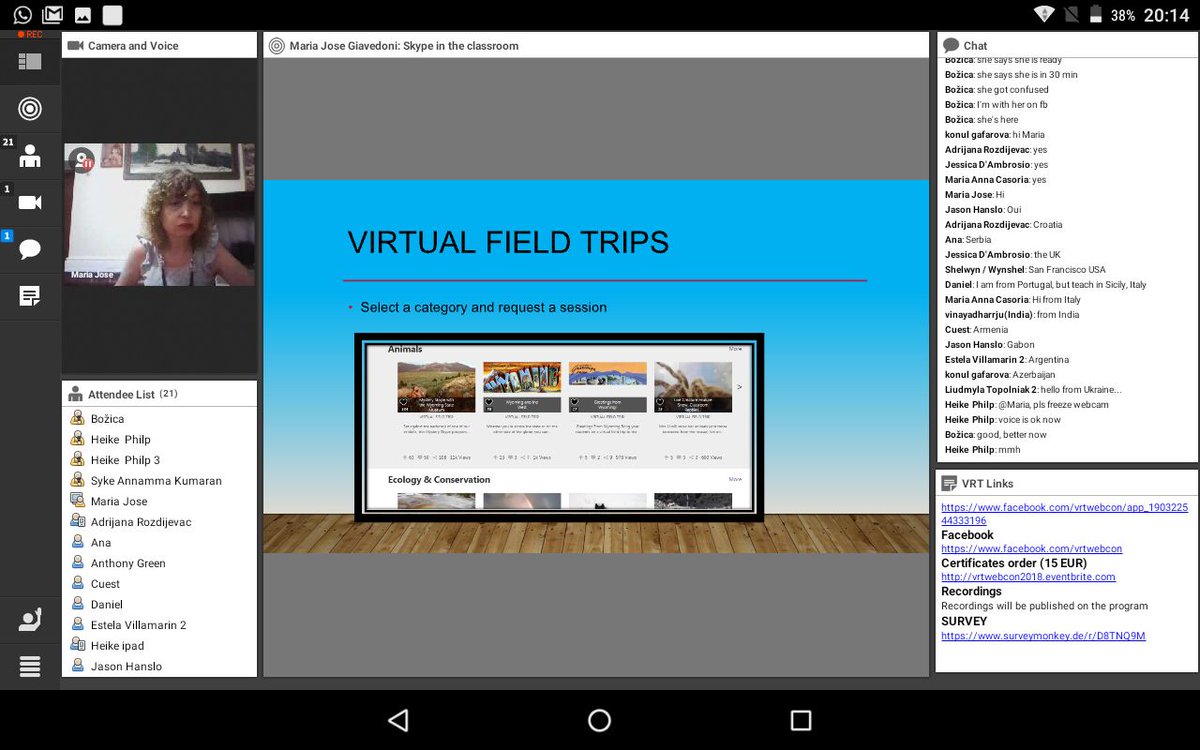The image size is (1200, 750).
Task: Tap Liudmyla Topolniak hello from Ukraine message
Action: tap(1033, 389)
